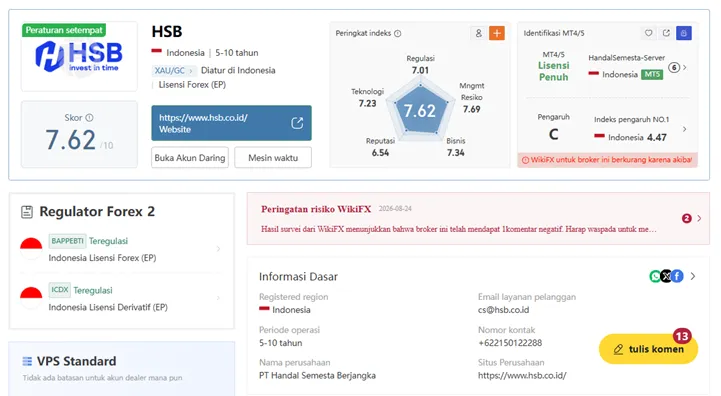Click the Facebook social icon

(x=677, y=276)
